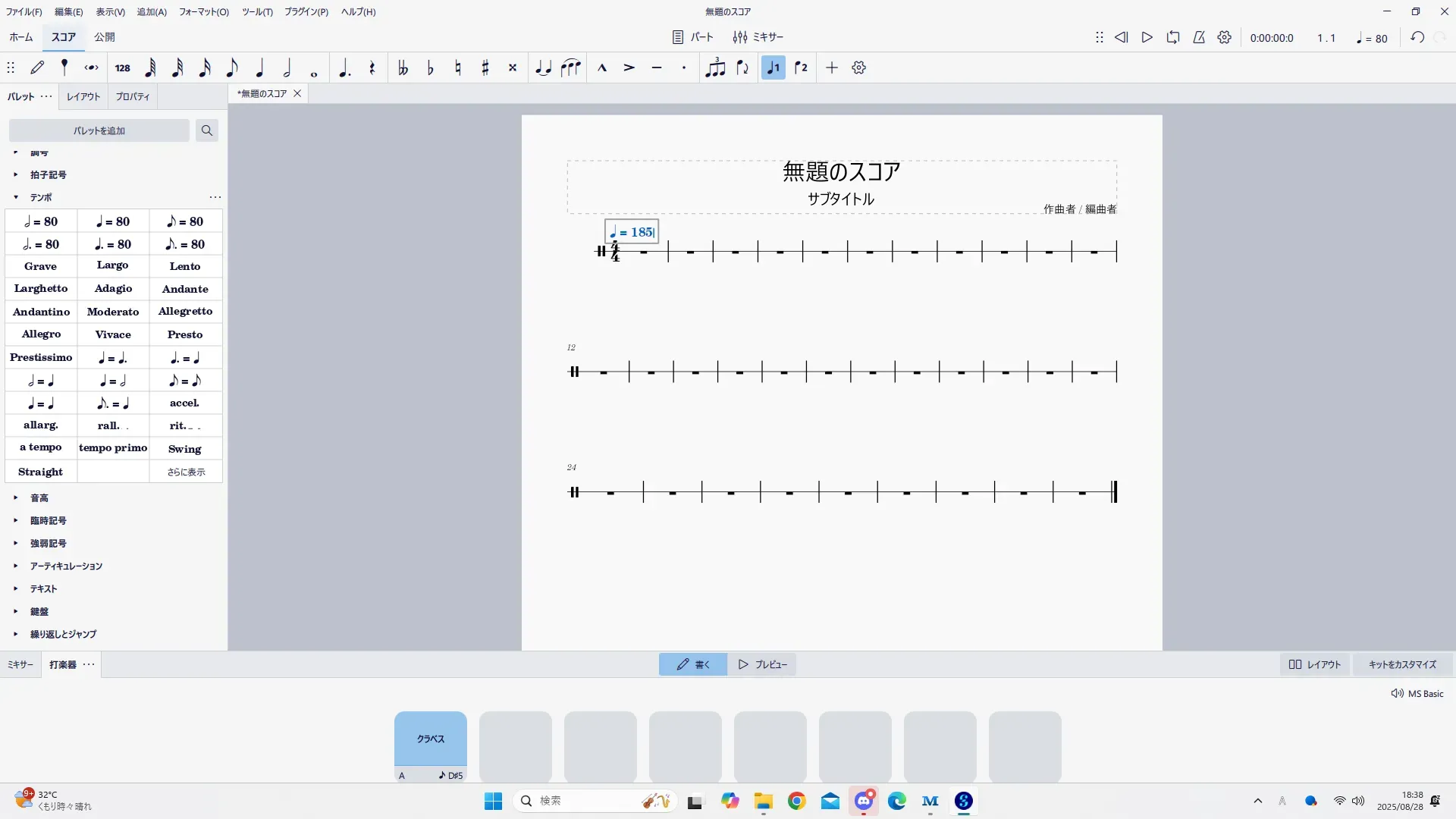Click the tuplet icon in toolbar
Viewport: 1456px width, 819px height.
coord(714,68)
